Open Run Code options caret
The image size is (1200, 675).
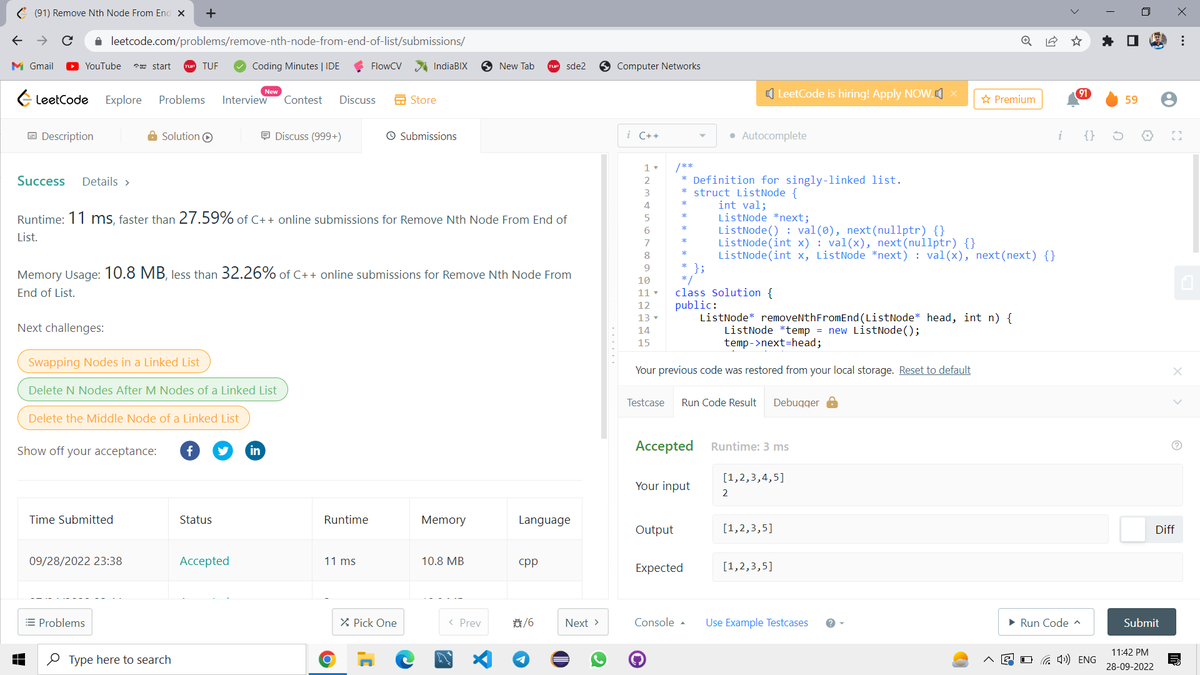(1078, 623)
